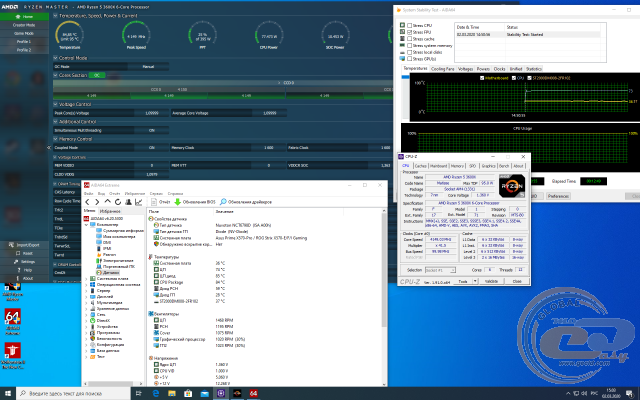Open Task View on the taskbar
Viewport: 640px width, 400px height.
click(x=138, y=393)
